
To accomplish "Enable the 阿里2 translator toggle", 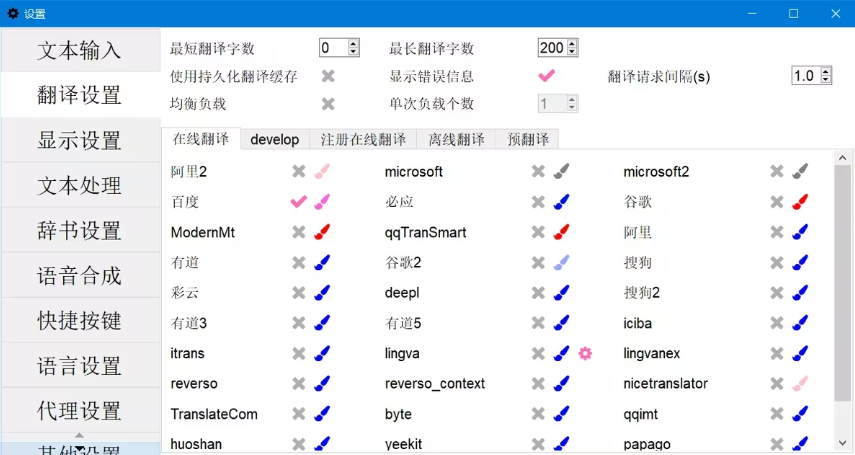I will (298, 172).
